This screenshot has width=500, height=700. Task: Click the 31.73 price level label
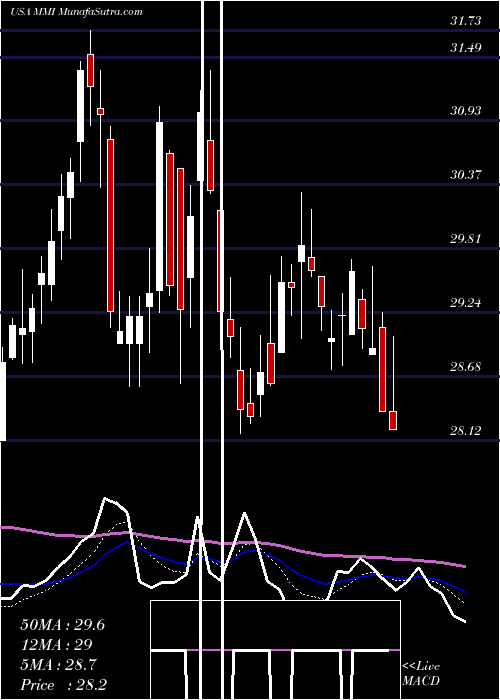pos(466,21)
